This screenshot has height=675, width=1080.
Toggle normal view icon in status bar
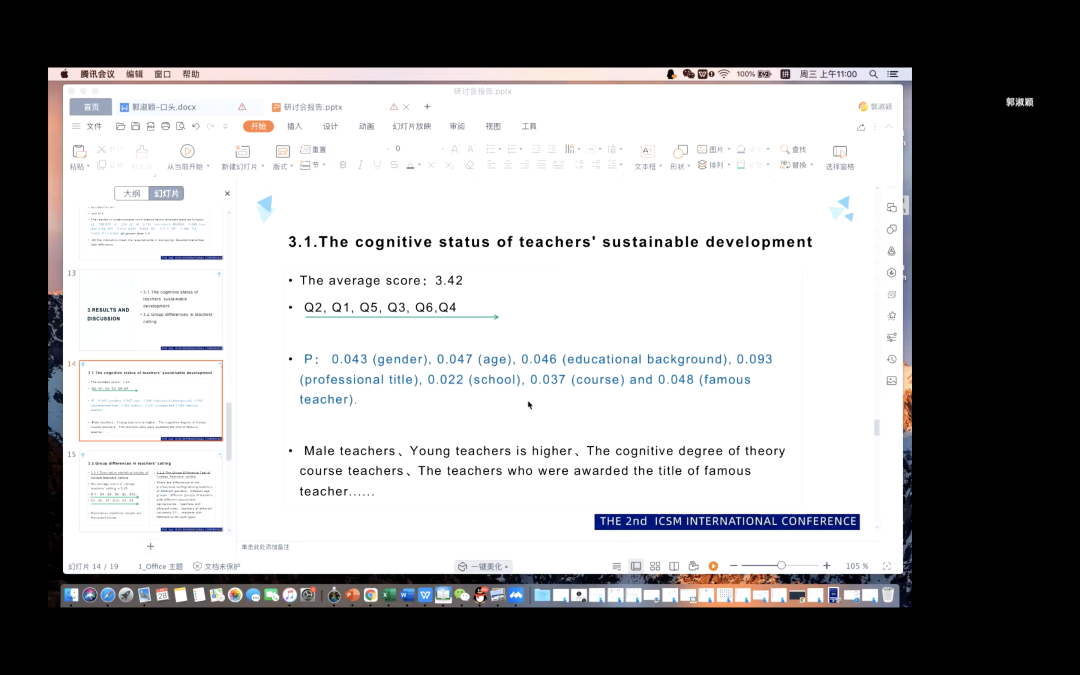click(x=636, y=566)
